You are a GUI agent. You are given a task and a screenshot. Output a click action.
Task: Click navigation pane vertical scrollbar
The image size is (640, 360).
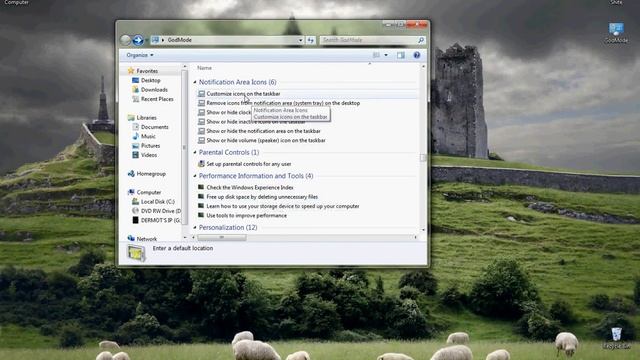click(184, 148)
